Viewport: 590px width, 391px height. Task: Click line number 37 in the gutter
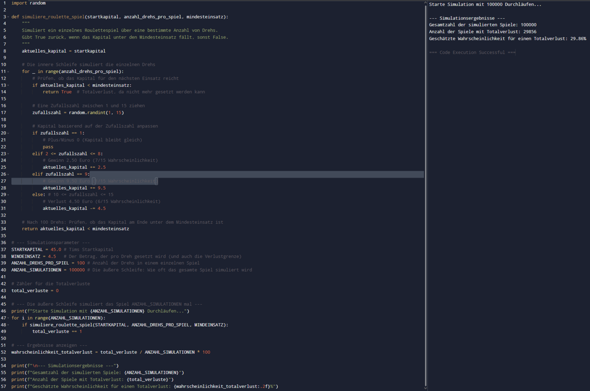click(3, 250)
